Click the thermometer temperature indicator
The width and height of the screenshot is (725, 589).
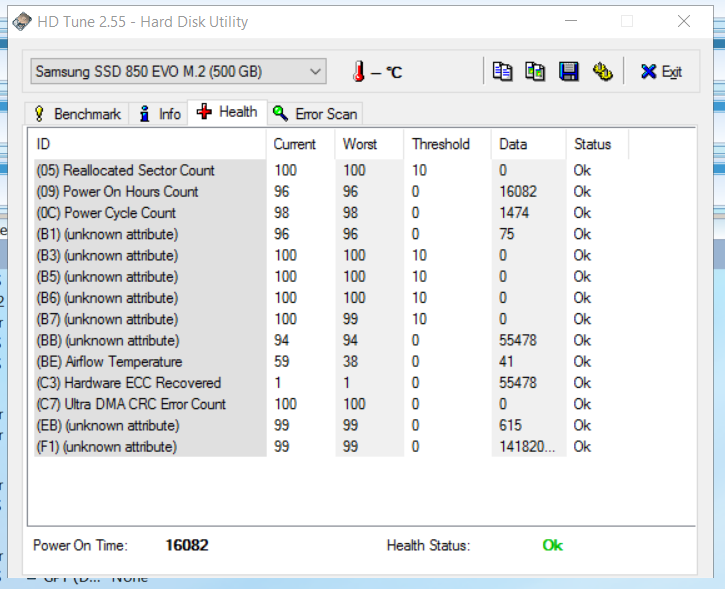[359, 72]
